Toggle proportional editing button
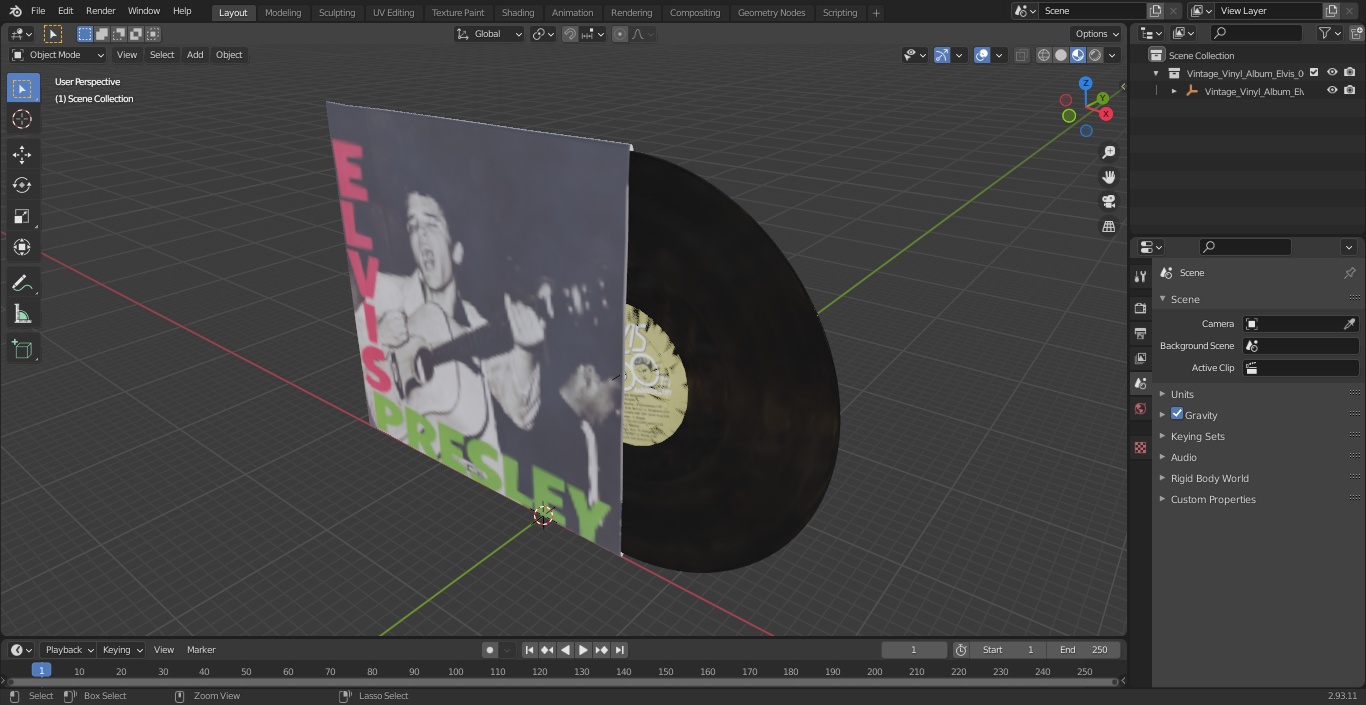This screenshot has height=705, width=1366. click(x=620, y=34)
